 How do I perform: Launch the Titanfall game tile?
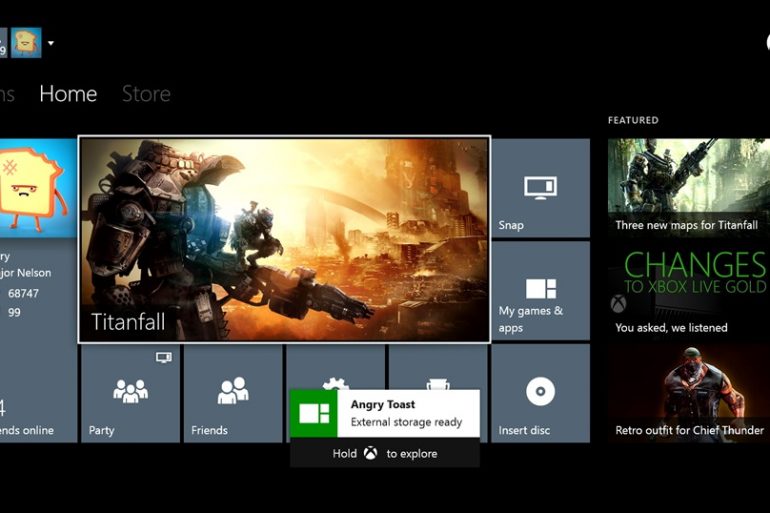click(284, 239)
